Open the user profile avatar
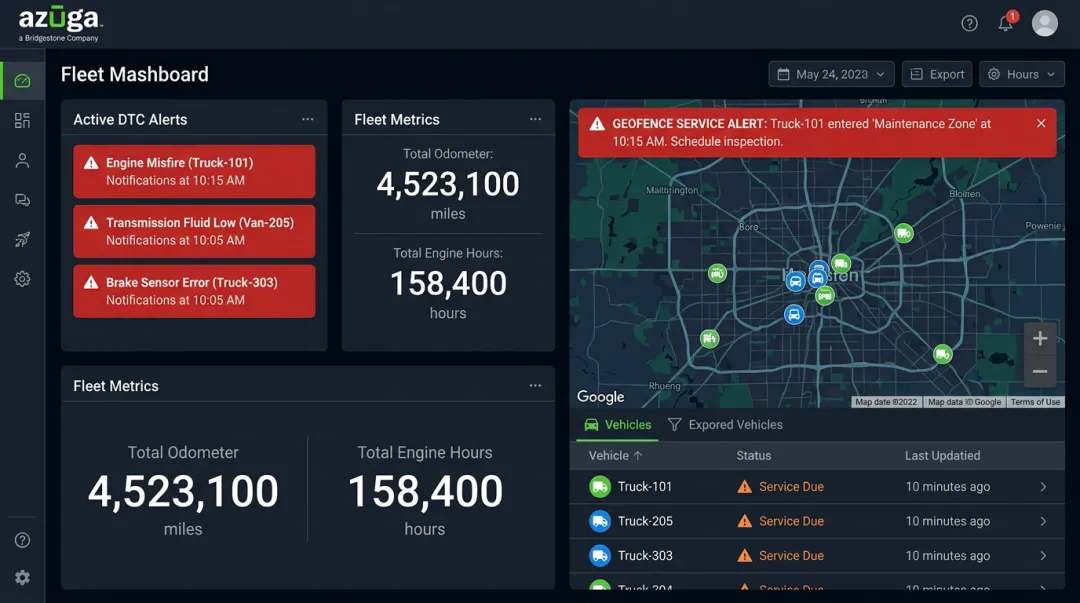Screen dimensions: 1080x603 click(x=1044, y=23)
